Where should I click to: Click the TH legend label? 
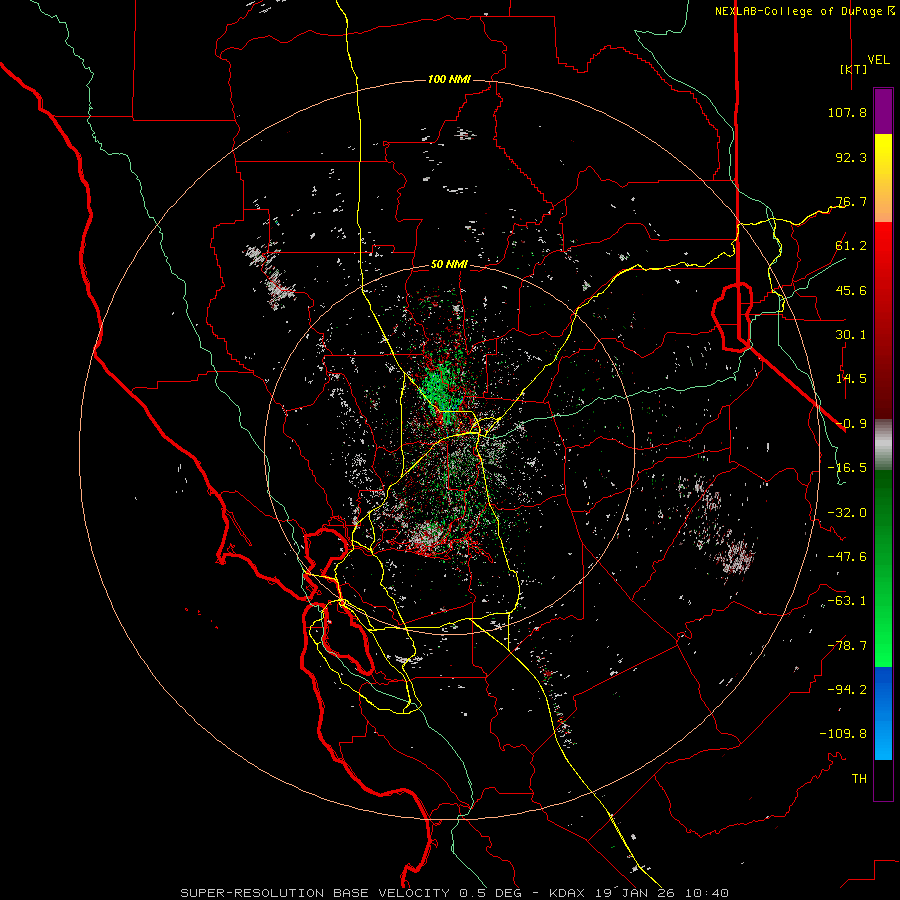pos(859,779)
